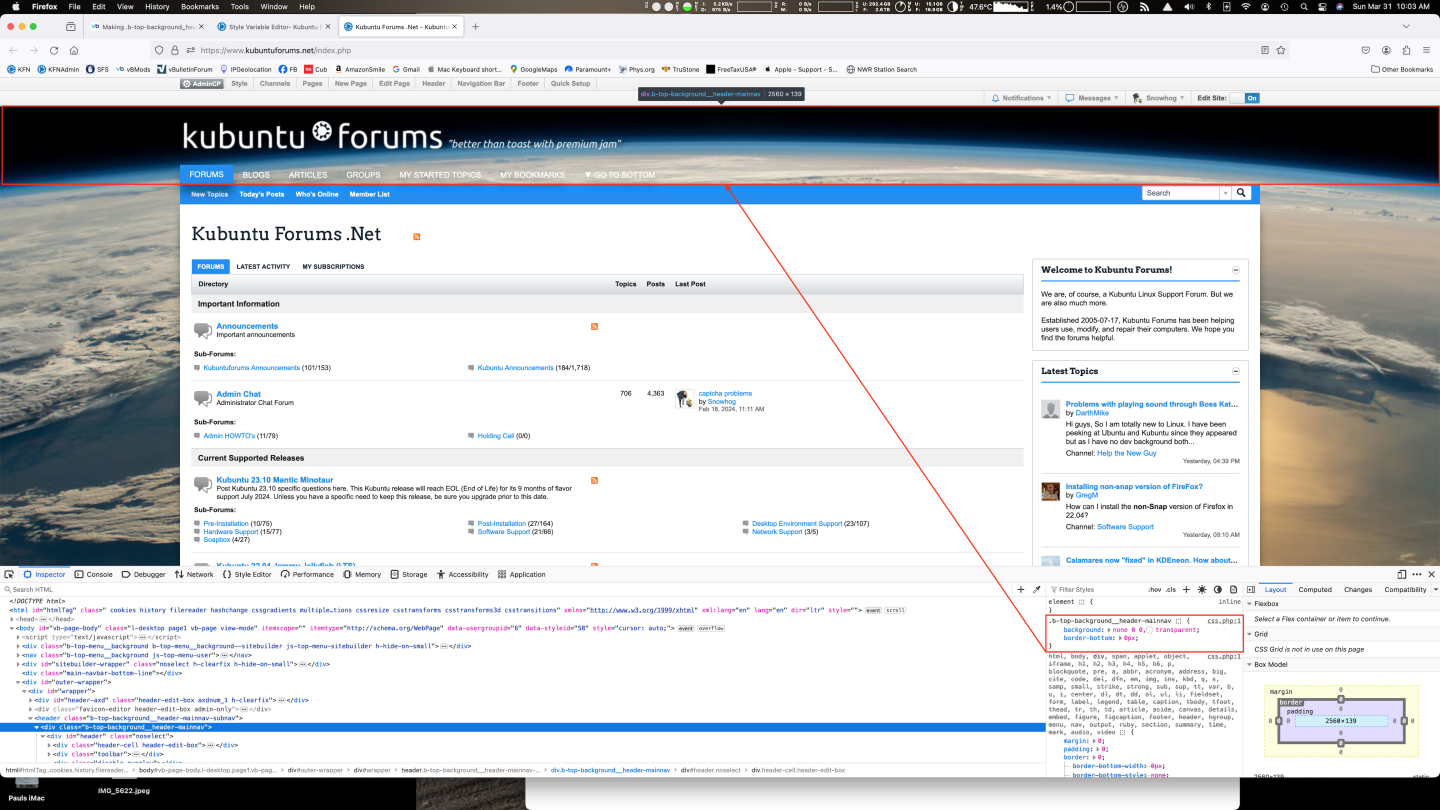Switch to Style Variable Editor browser tab

(274, 26)
